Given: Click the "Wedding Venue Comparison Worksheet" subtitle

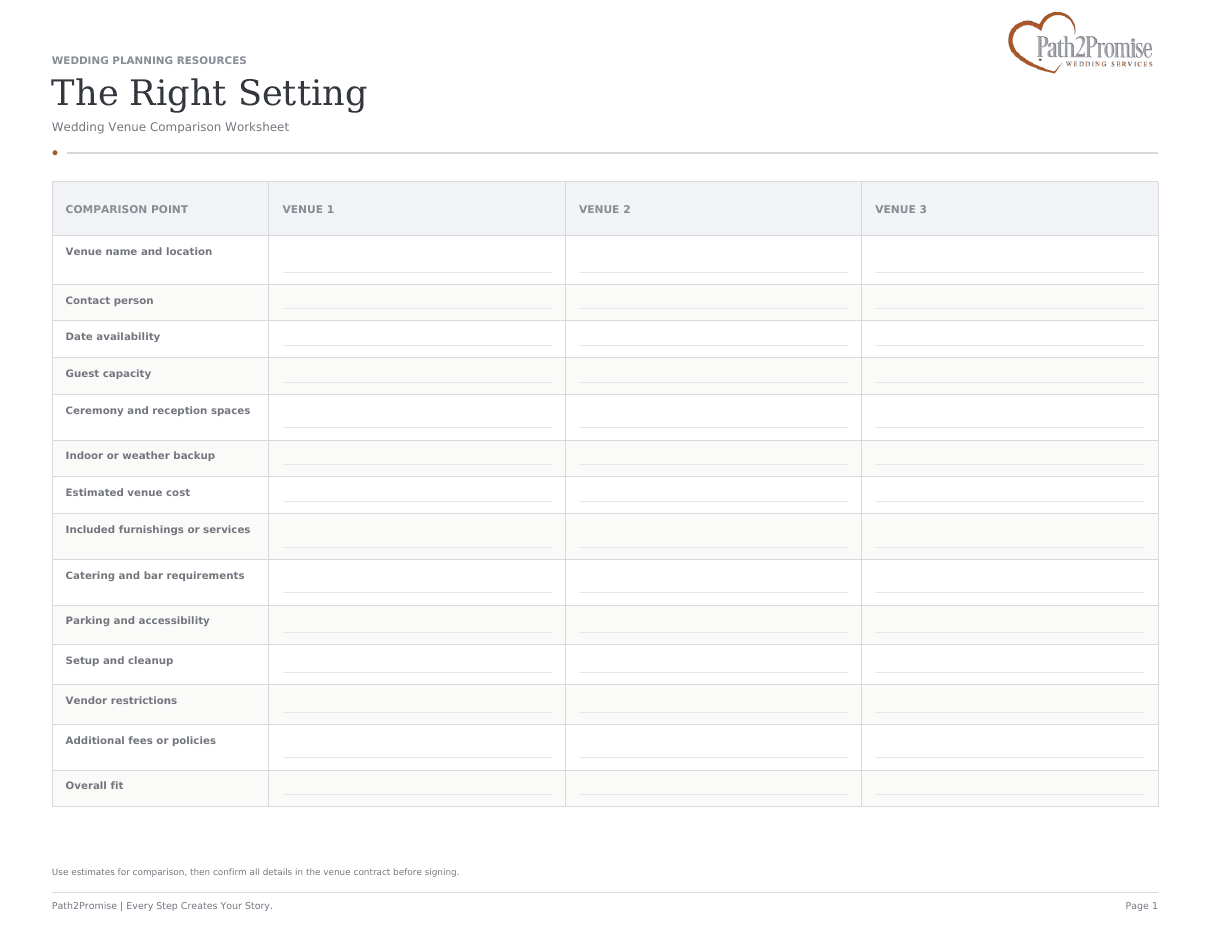Looking at the screenshot, I should pyautogui.click(x=170, y=127).
